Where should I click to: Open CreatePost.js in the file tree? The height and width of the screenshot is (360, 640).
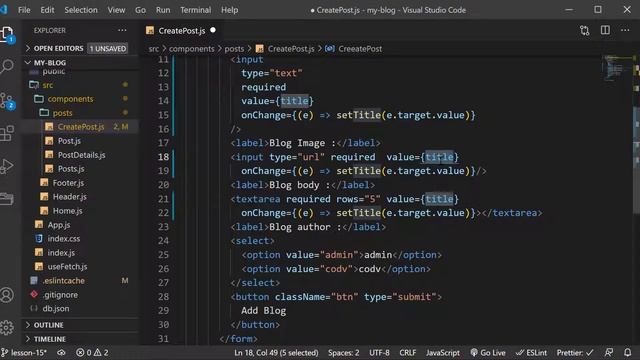tap(81, 127)
